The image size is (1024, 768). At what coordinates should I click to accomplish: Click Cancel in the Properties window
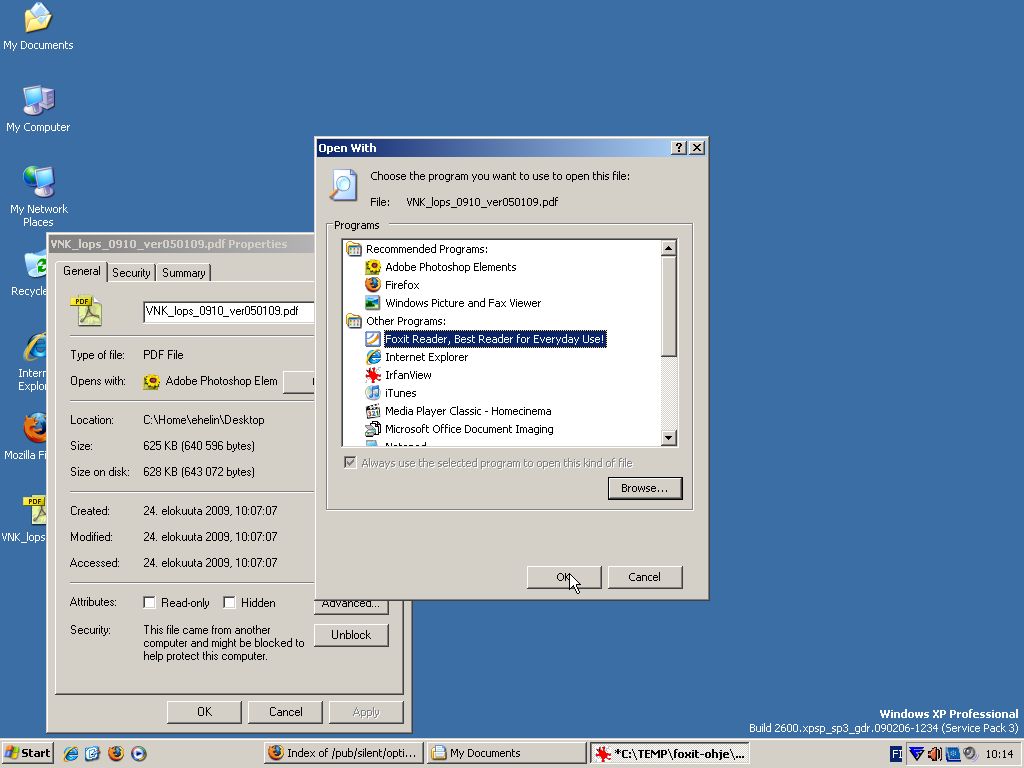tap(285, 712)
